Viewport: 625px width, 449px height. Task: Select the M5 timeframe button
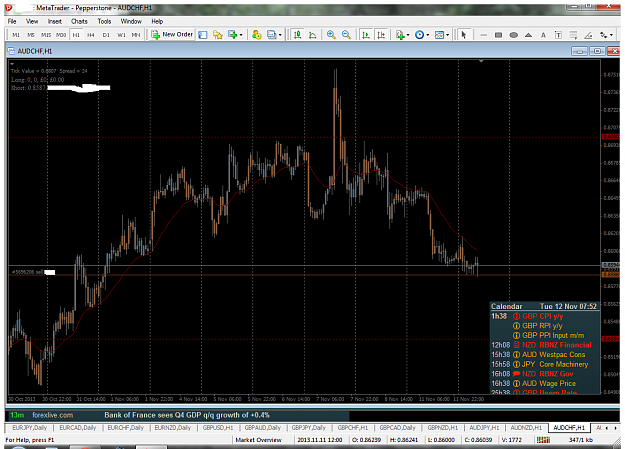tap(31, 35)
